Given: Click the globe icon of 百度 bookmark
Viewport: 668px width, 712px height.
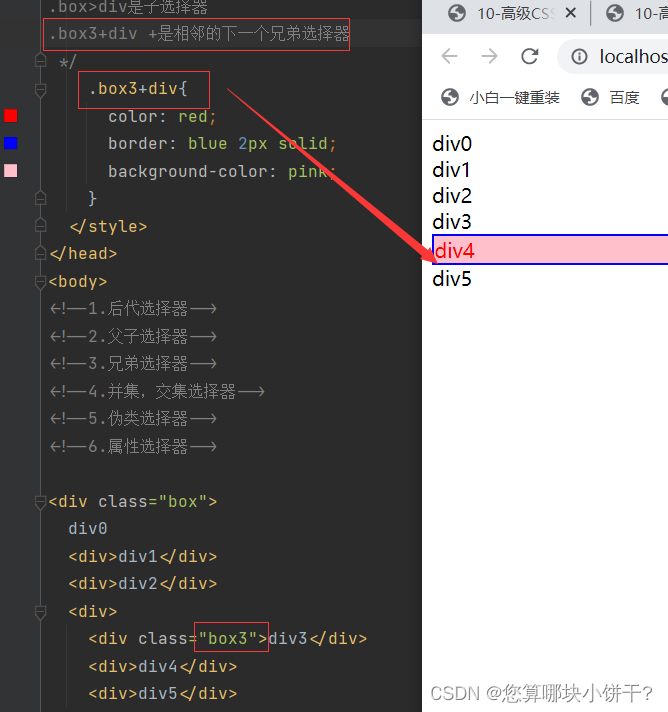Looking at the screenshot, I should coord(590,97).
